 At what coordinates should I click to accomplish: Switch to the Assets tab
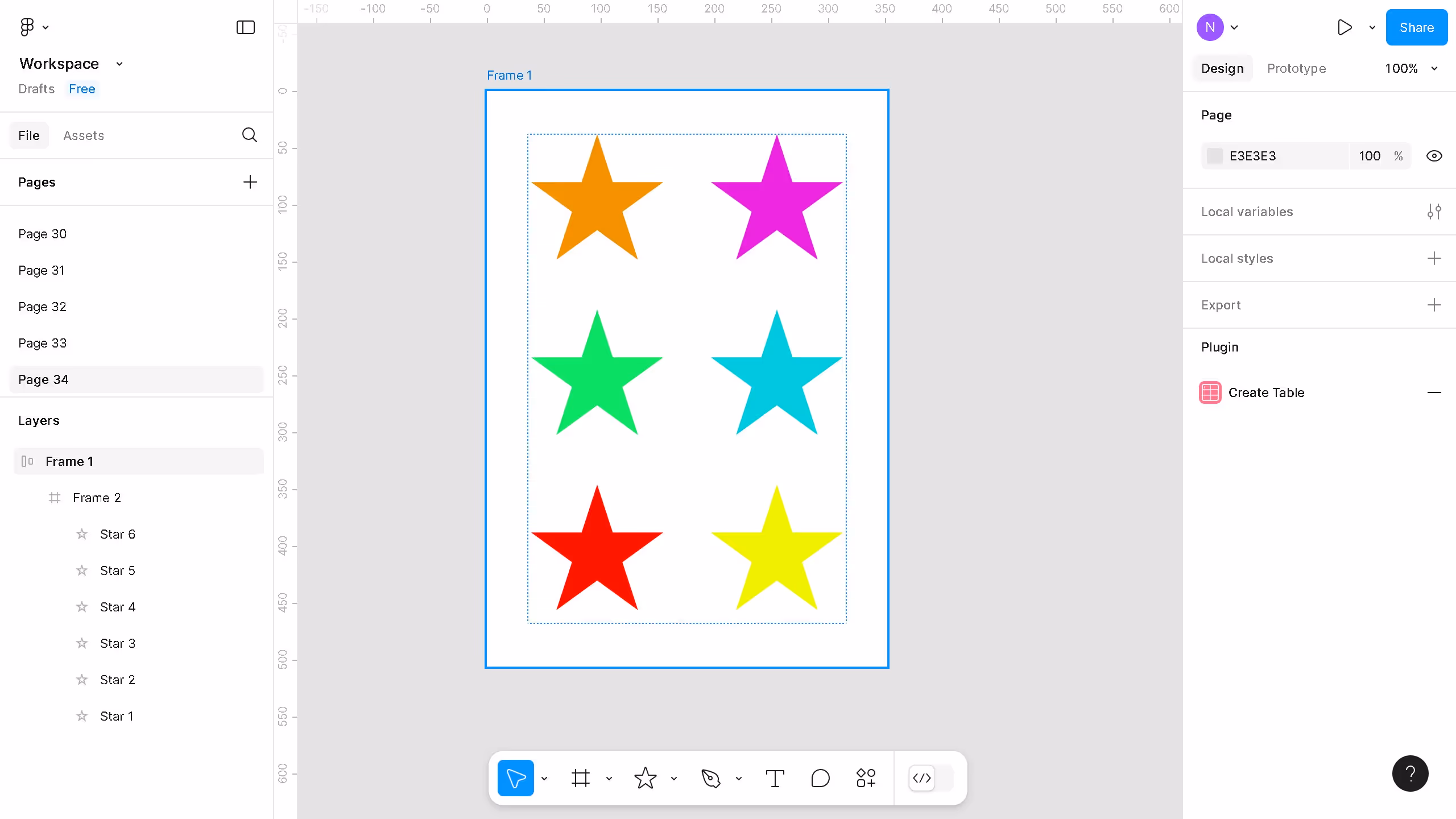click(84, 135)
